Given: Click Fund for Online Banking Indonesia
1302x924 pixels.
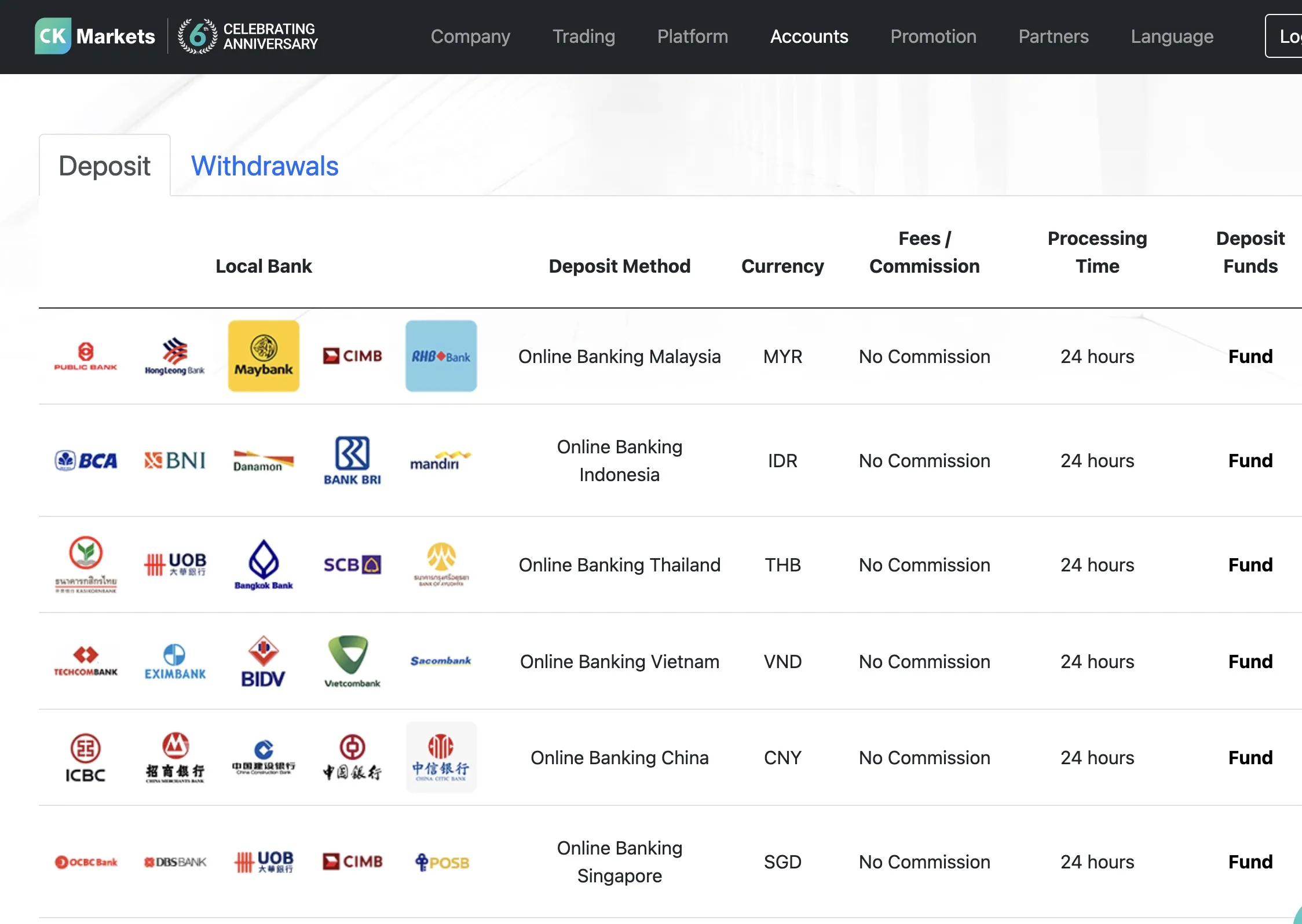Looking at the screenshot, I should 1250,460.
